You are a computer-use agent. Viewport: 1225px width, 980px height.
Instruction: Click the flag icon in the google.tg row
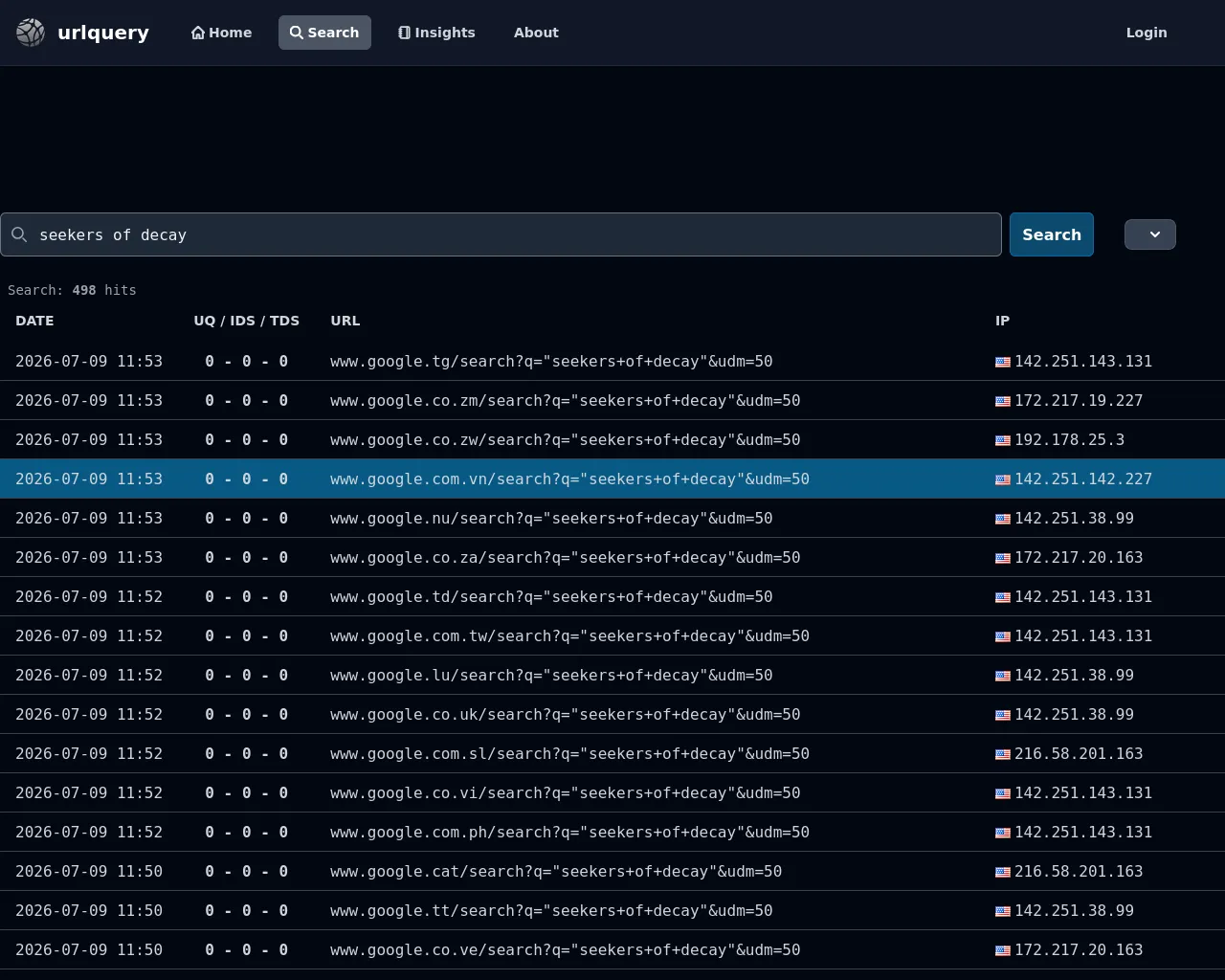[x=1003, y=362]
